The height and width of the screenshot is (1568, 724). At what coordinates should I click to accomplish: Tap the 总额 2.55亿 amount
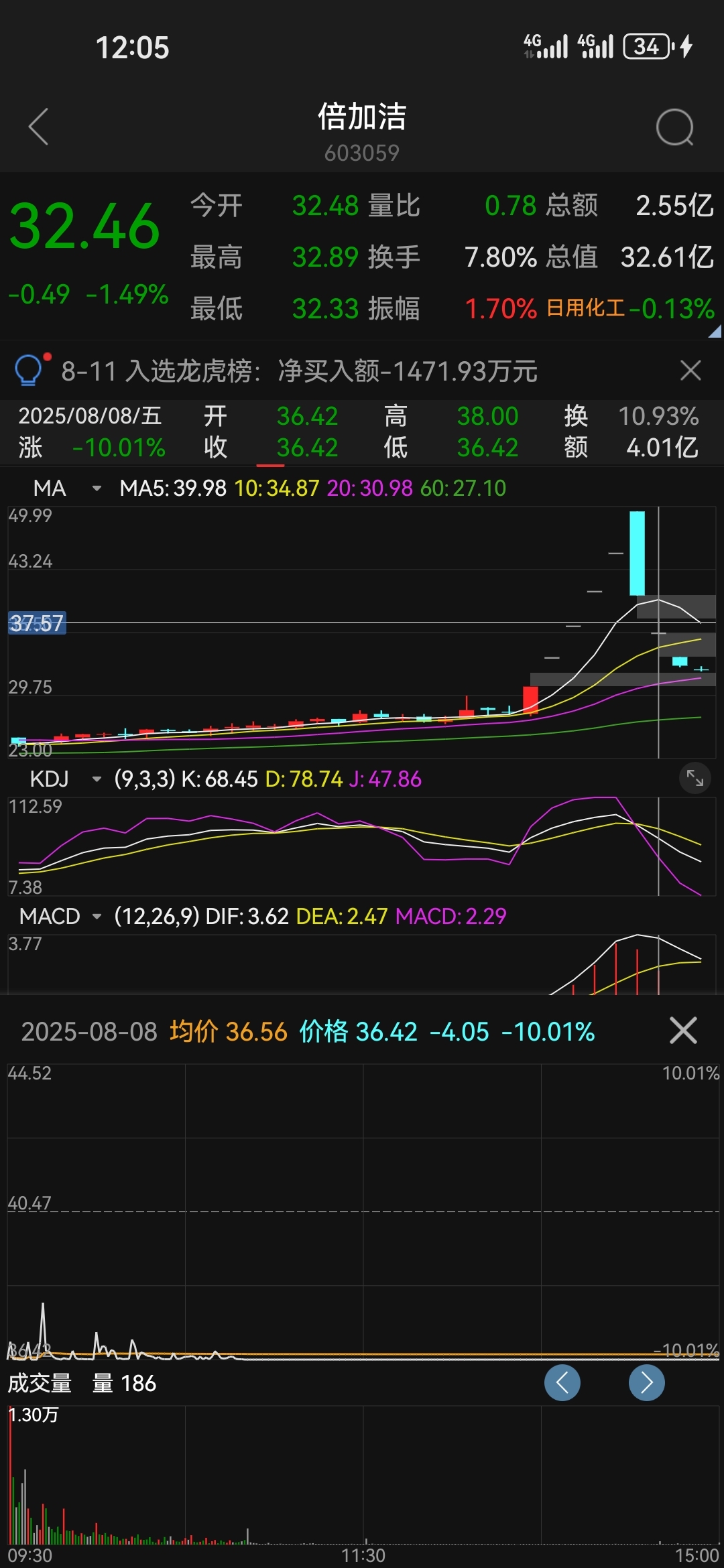coord(674,205)
